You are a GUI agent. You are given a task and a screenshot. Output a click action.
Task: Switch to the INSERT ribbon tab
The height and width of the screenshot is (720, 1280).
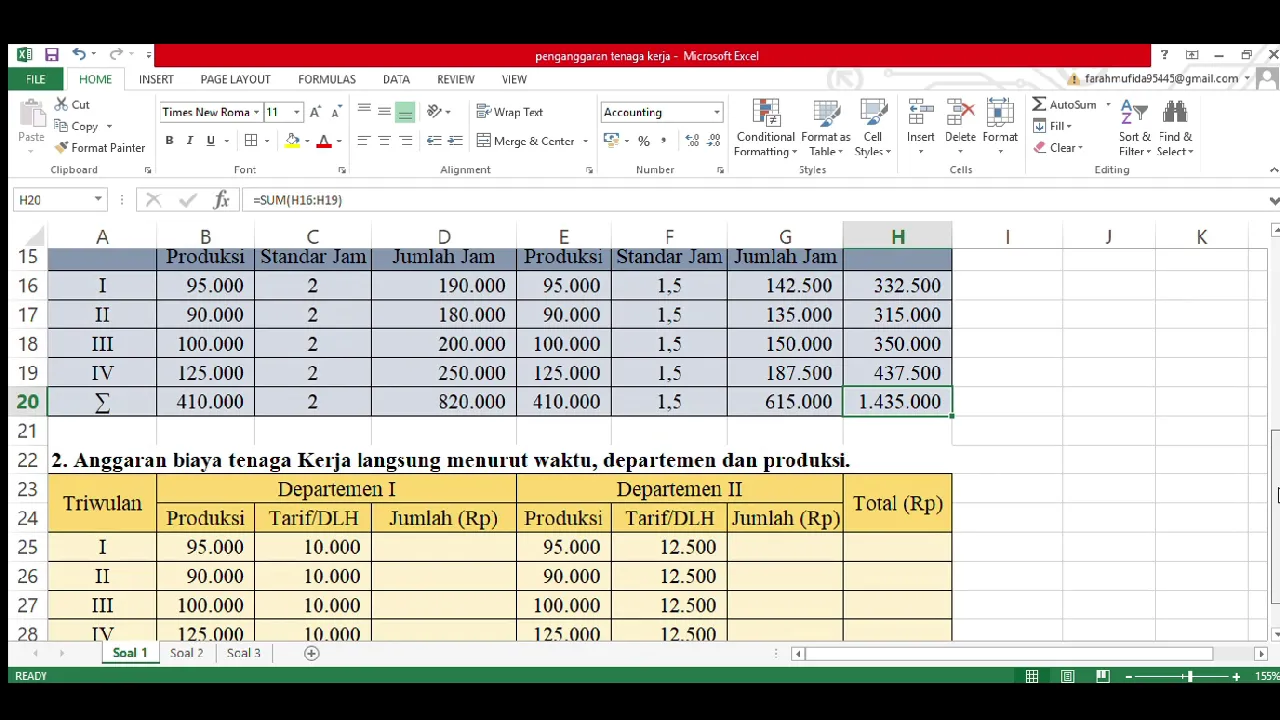coord(156,79)
